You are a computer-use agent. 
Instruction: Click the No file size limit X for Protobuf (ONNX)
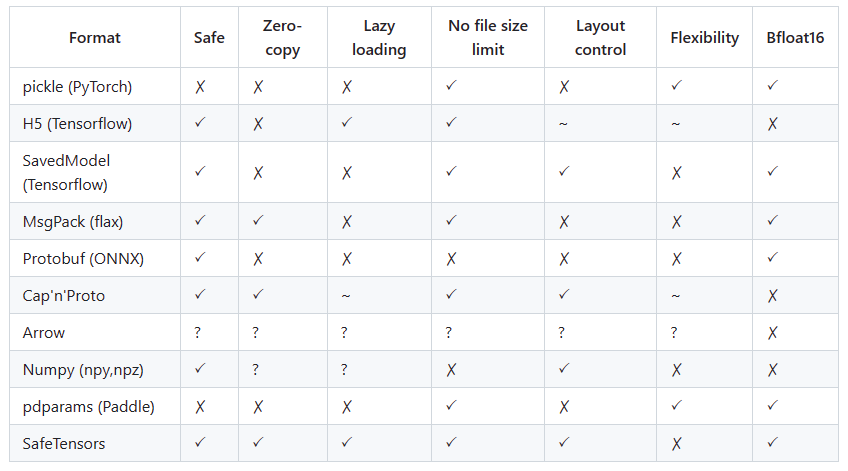pos(451,259)
